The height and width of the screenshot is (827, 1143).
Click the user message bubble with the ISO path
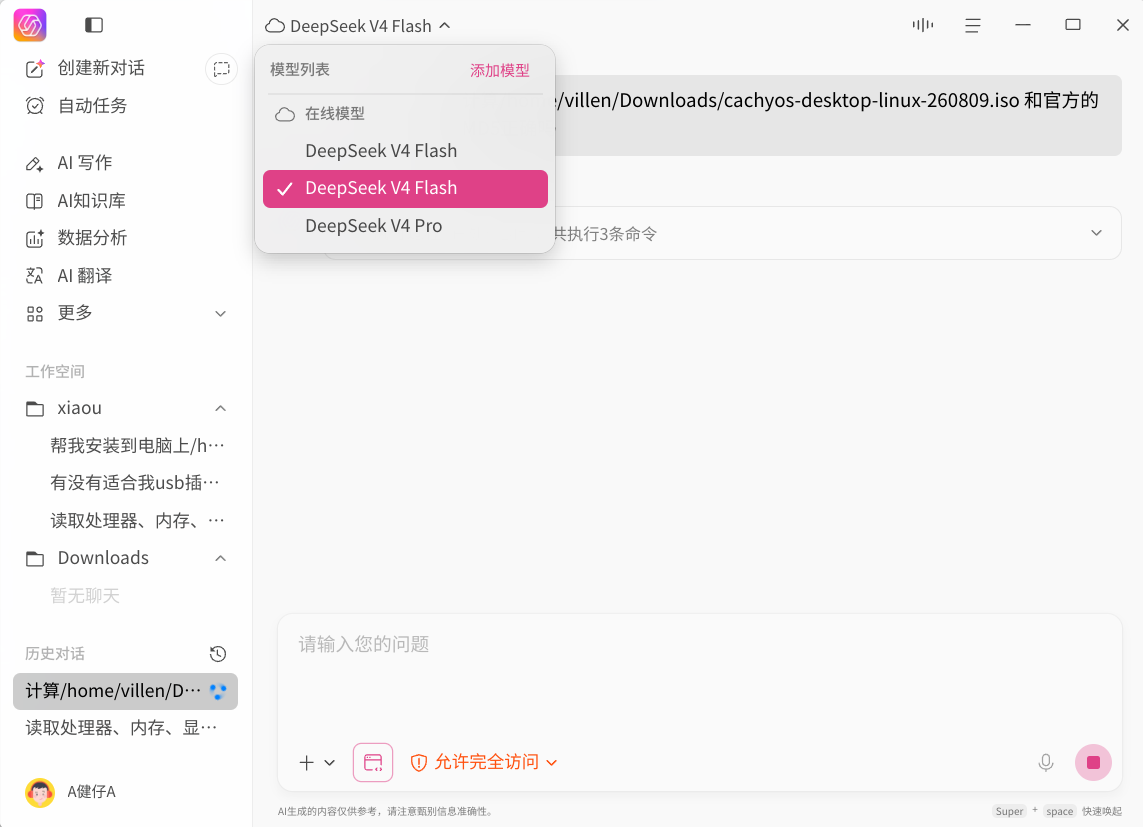click(838, 115)
